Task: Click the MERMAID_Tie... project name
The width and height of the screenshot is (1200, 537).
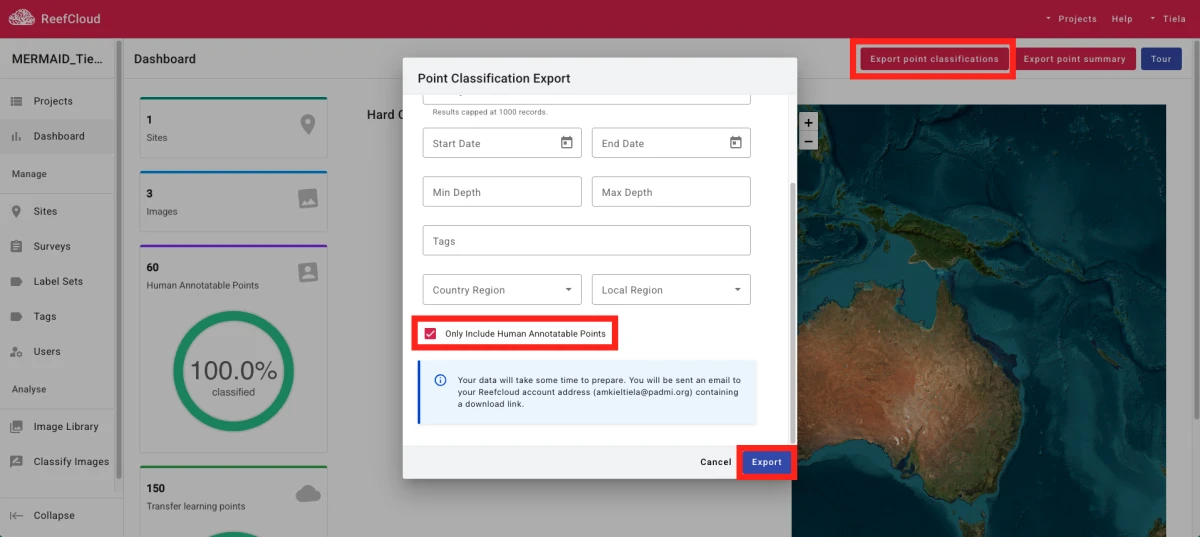Action: coord(57,59)
